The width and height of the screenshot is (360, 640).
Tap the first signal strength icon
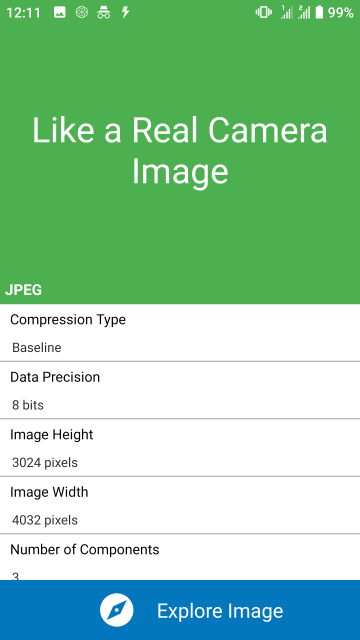click(287, 13)
